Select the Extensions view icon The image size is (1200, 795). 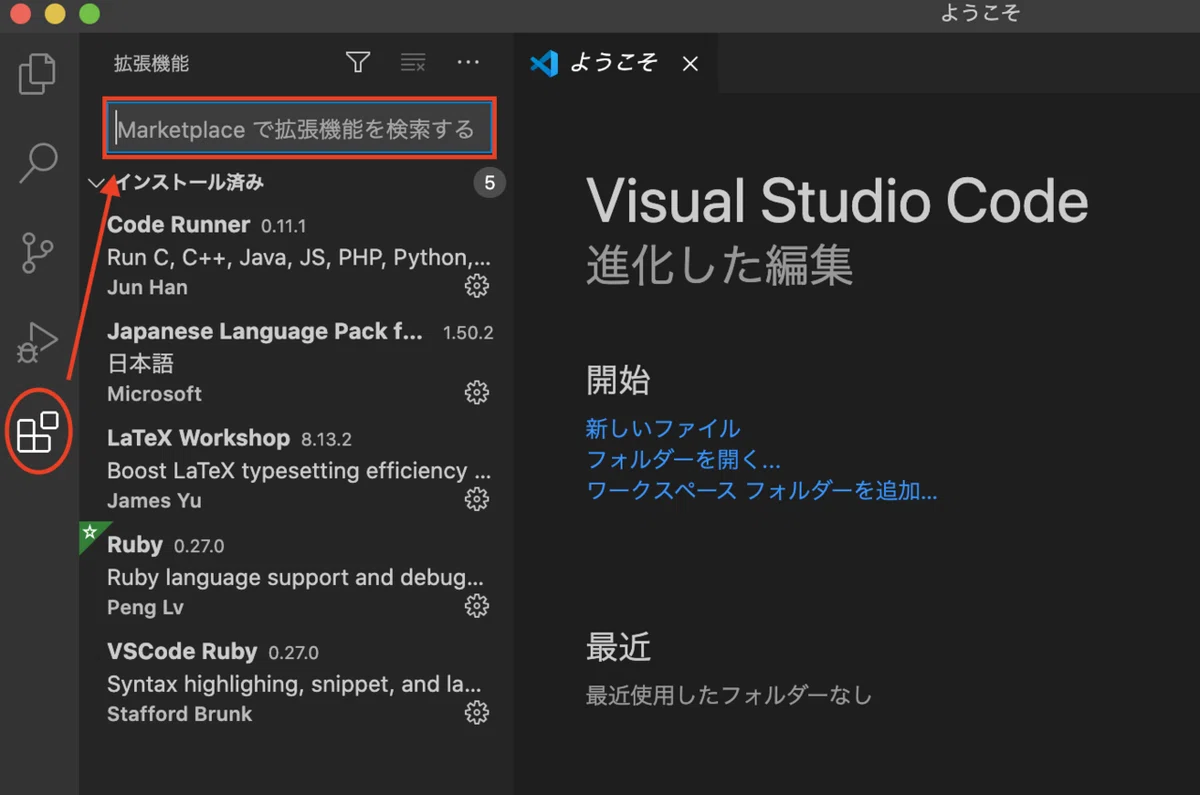[x=38, y=432]
